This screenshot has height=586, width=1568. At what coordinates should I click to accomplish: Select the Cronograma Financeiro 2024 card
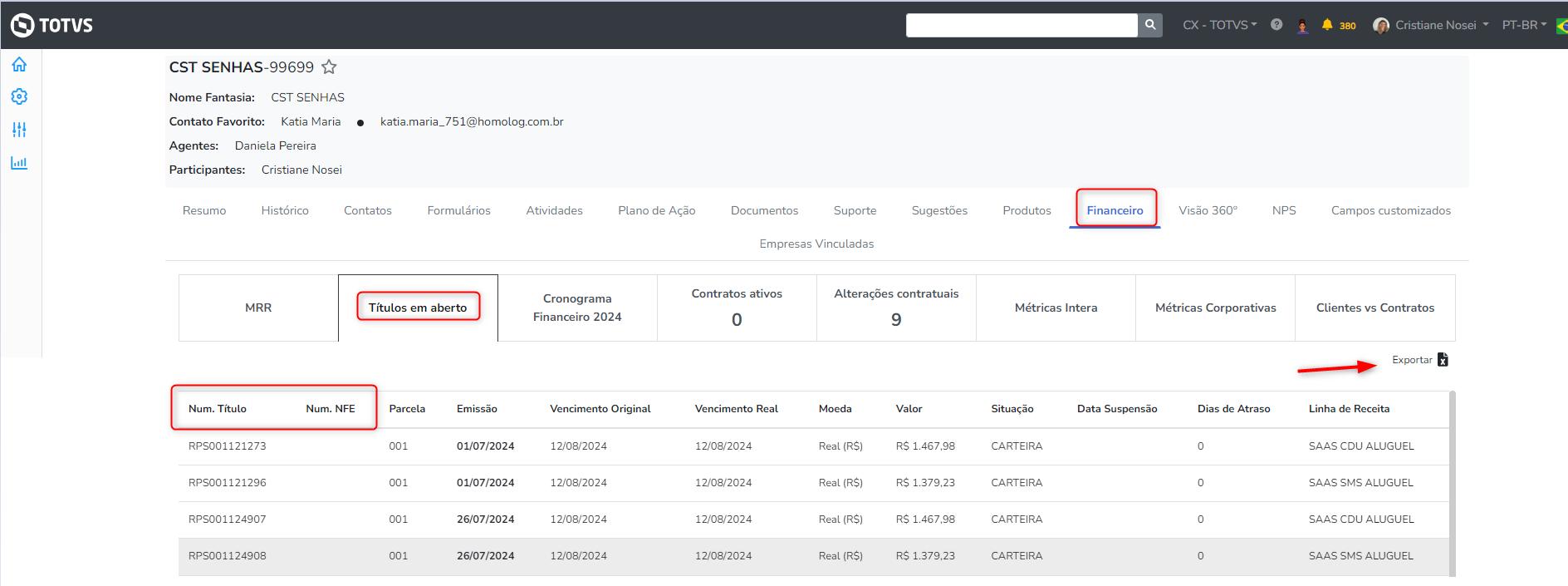(577, 308)
